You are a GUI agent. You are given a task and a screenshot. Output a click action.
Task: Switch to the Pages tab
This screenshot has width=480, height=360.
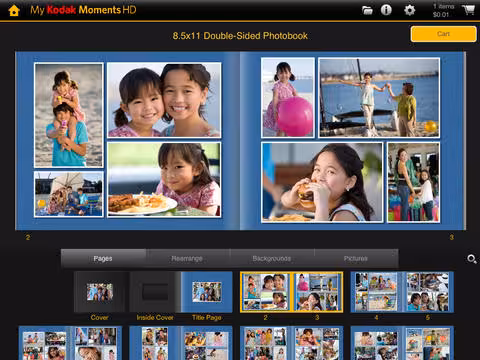pyautogui.click(x=103, y=258)
